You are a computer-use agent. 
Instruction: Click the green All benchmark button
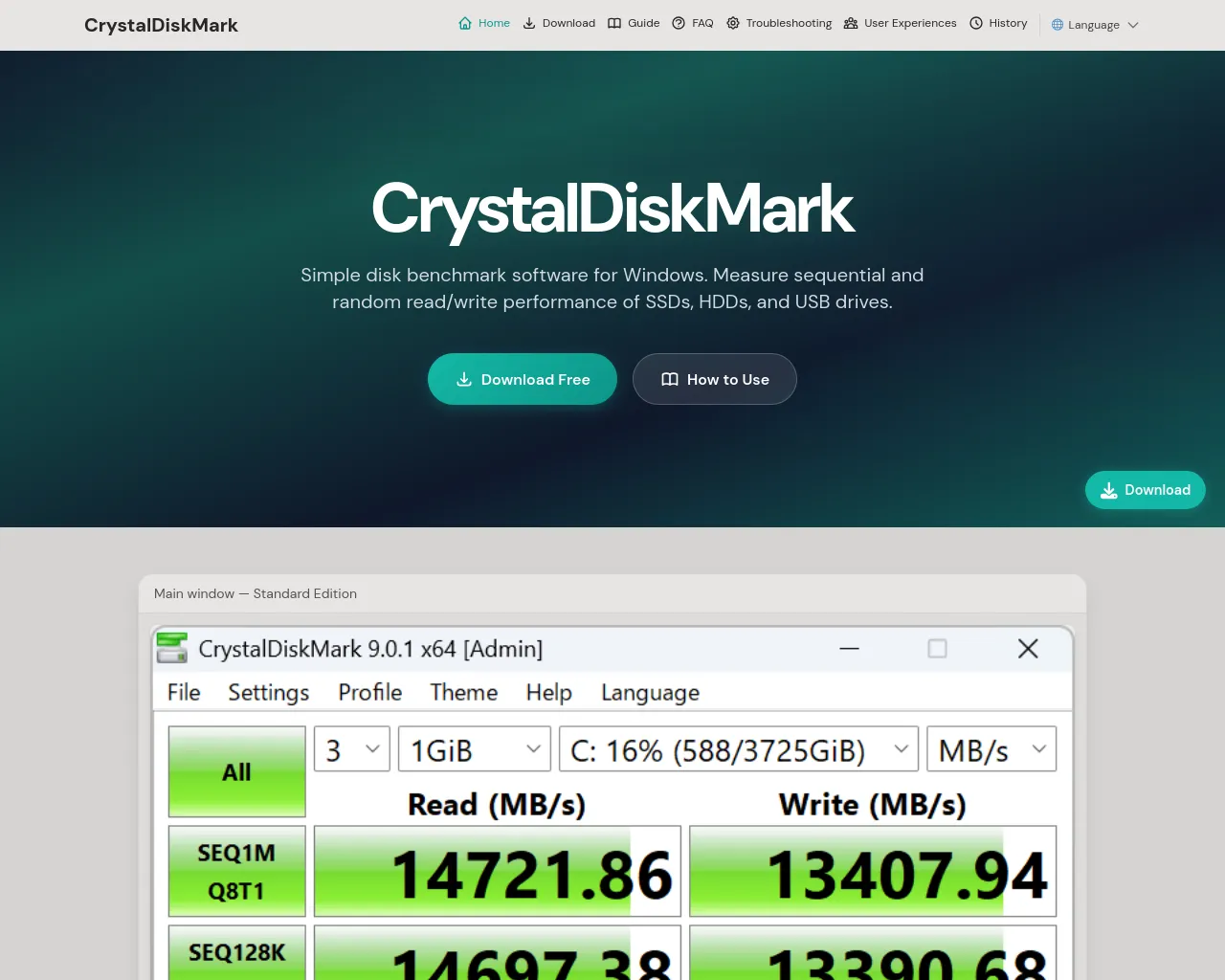click(237, 771)
